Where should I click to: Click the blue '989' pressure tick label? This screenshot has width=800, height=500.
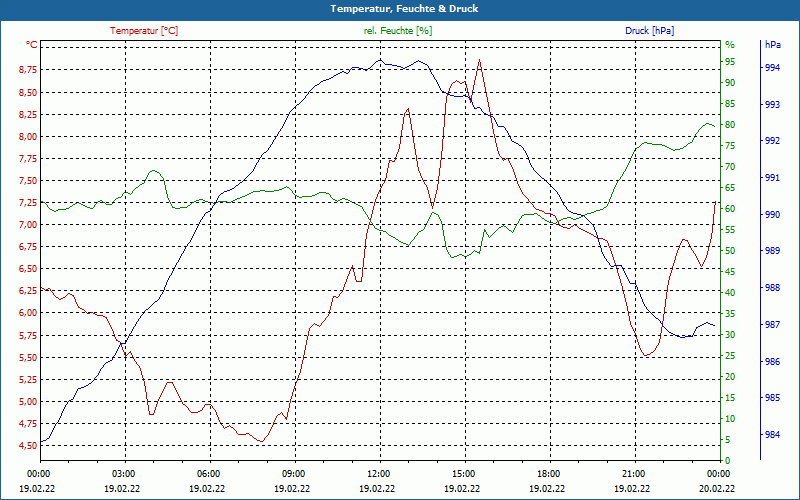[x=772, y=251]
